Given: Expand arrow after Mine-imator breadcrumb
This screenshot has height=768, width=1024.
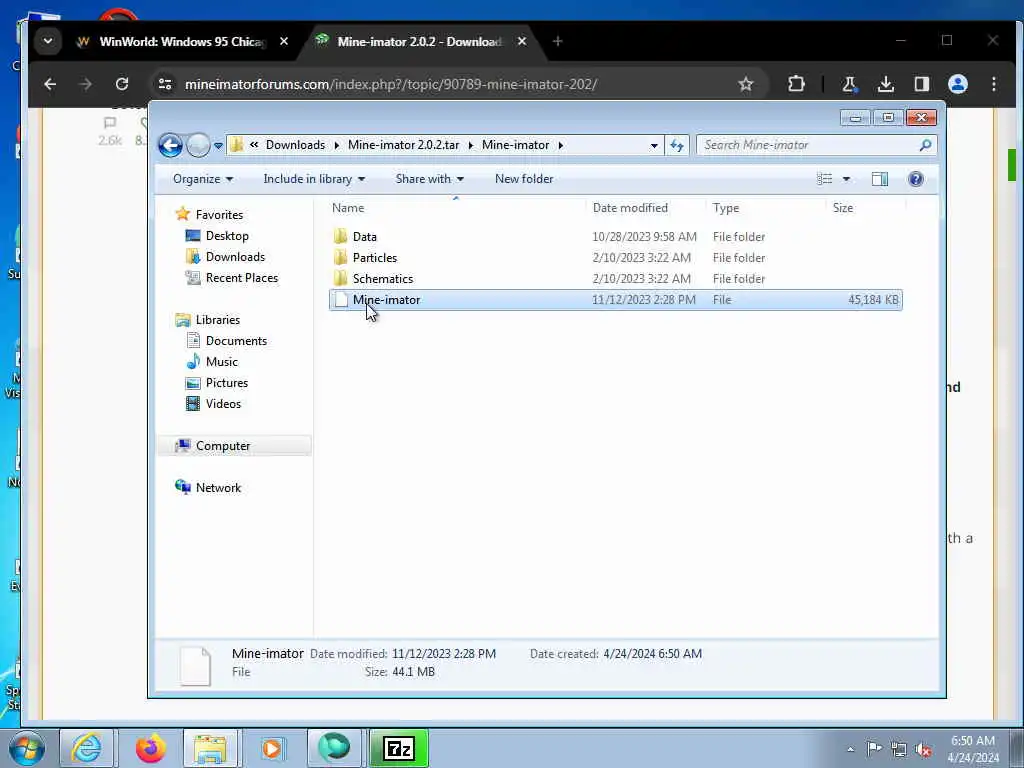Looking at the screenshot, I should pyautogui.click(x=560, y=145).
